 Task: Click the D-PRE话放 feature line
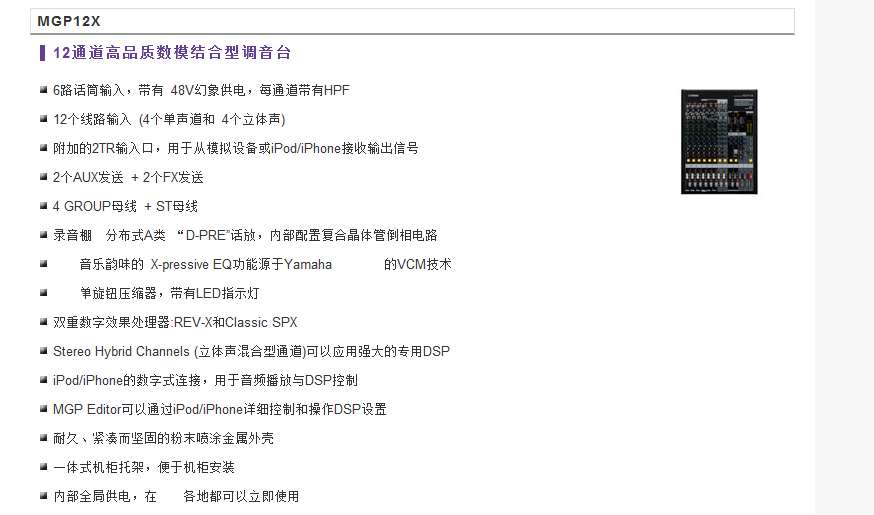click(x=245, y=235)
